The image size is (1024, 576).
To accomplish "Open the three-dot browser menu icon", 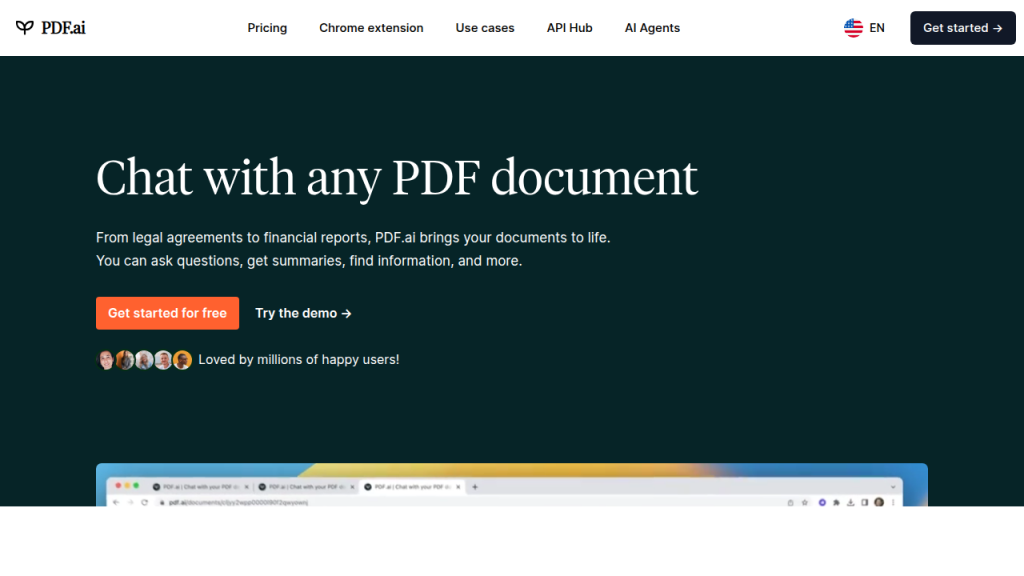I will 893,503.
